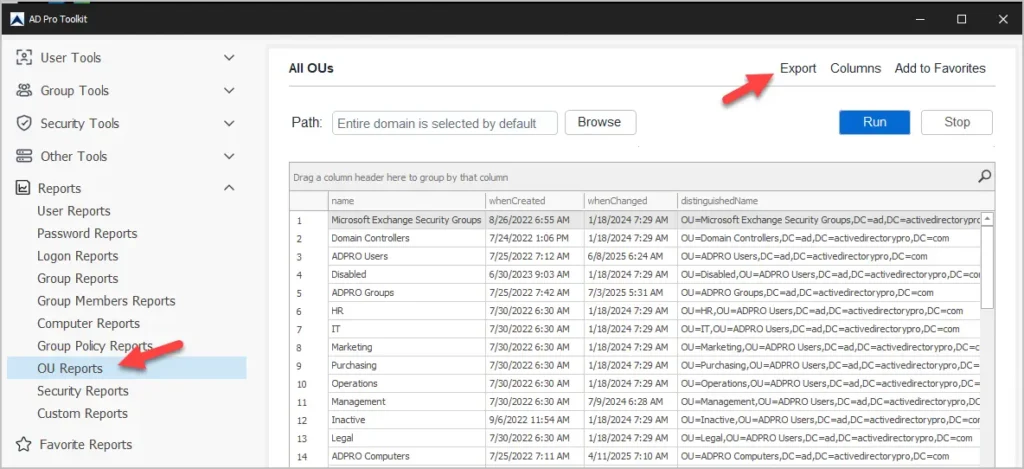Select the HR name cell

(407, 311)
